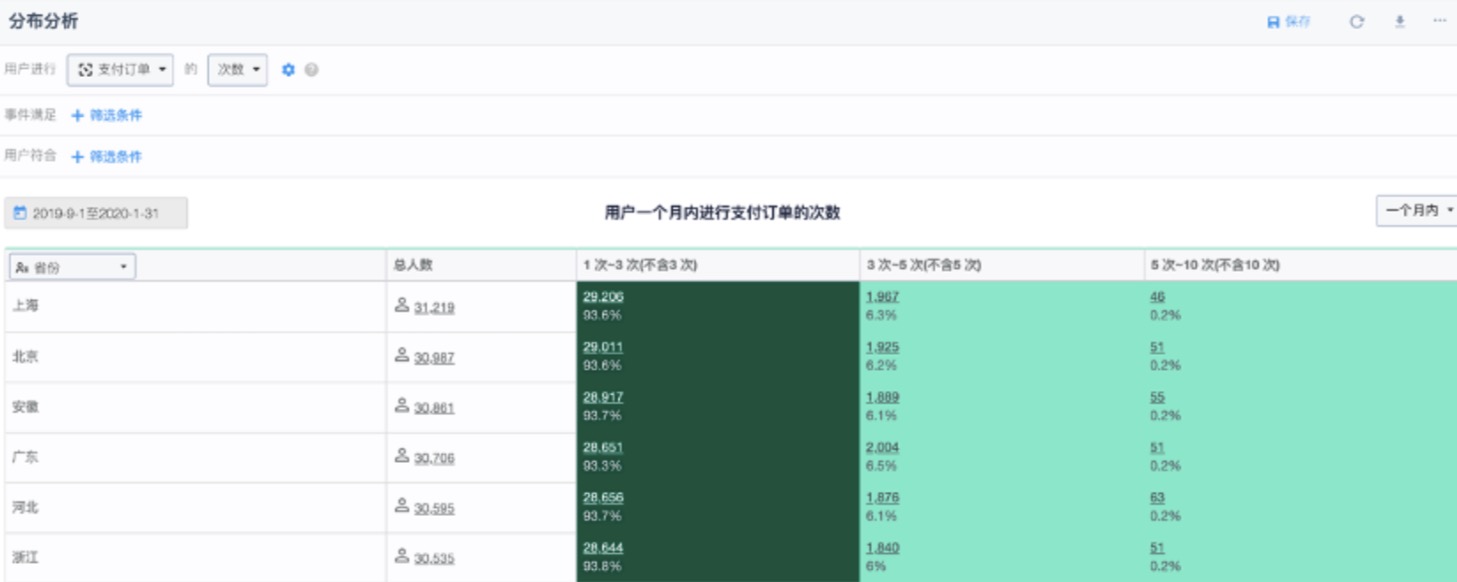This screenshot has height=582, width=1457.
Task: Select the 北京 province row label
Action: pyautogui.click(x=25, y=356)
